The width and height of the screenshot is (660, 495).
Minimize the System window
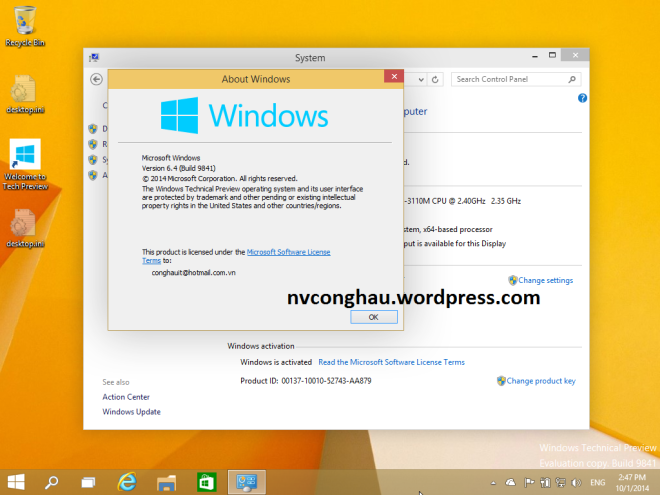click(x=535, y=56)
